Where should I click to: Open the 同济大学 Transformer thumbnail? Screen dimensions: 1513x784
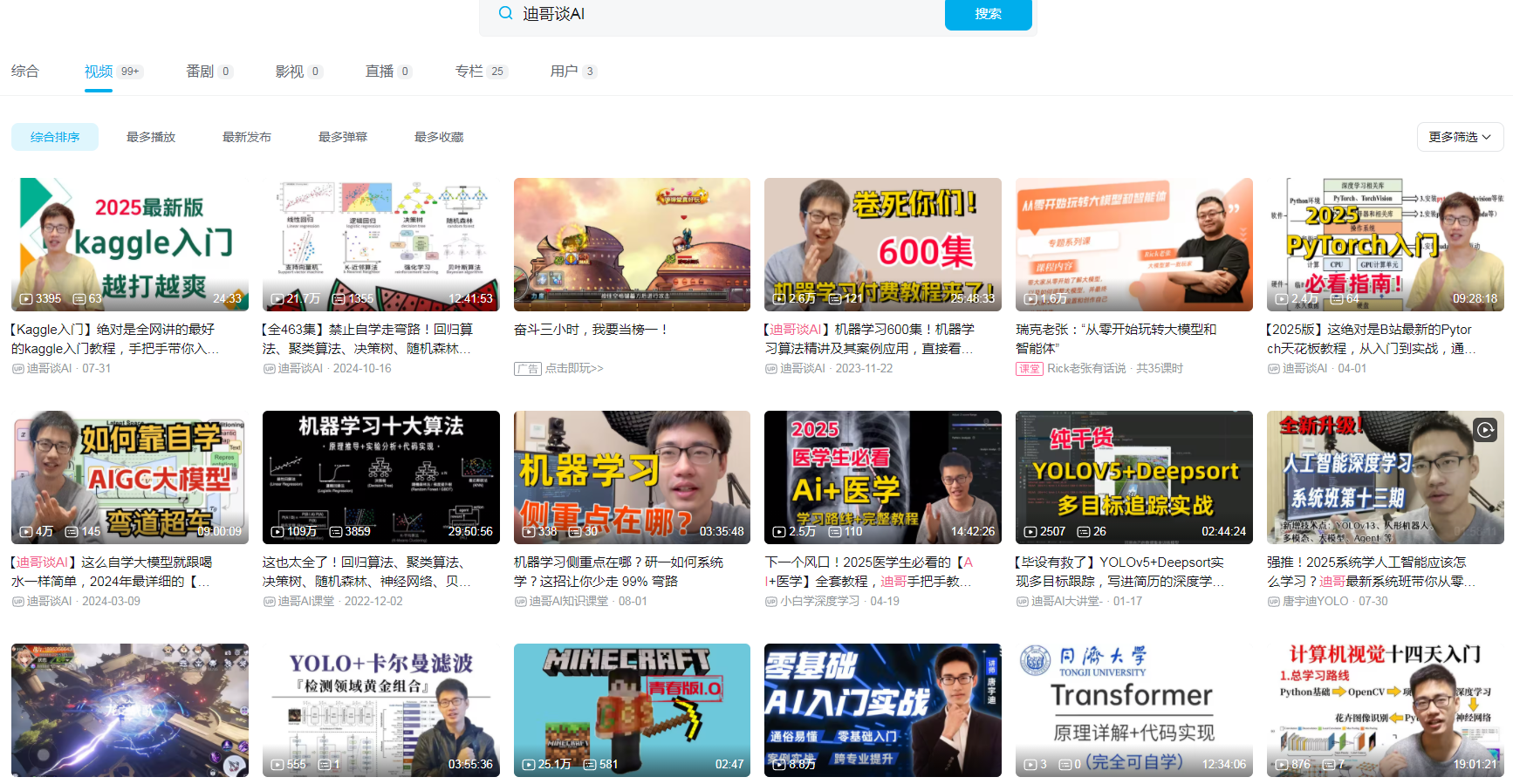[1134, 710]
